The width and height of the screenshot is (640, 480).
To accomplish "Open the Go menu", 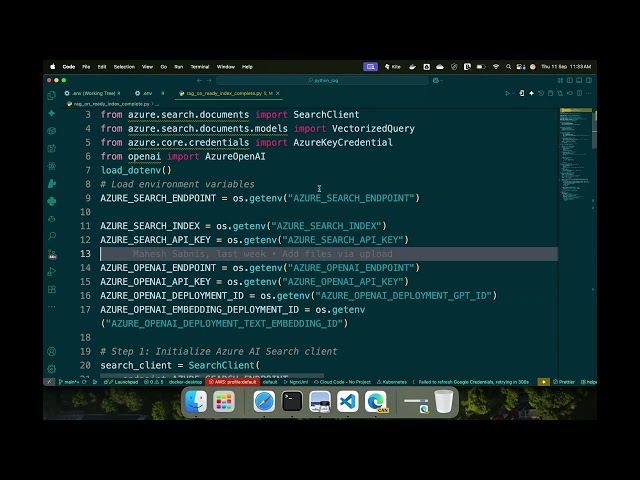I will pos(164,67).
